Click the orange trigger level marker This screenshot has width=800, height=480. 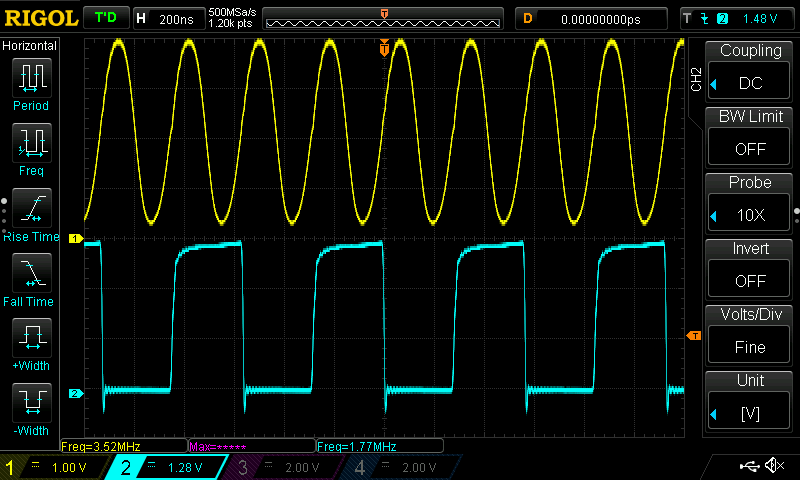coord(694,335)
